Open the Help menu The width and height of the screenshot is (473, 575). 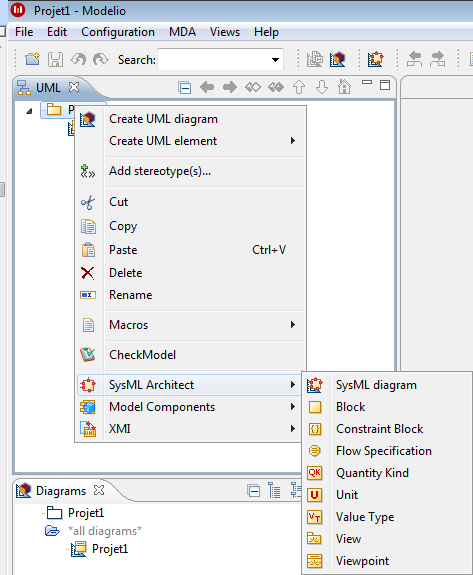[266, 32]
